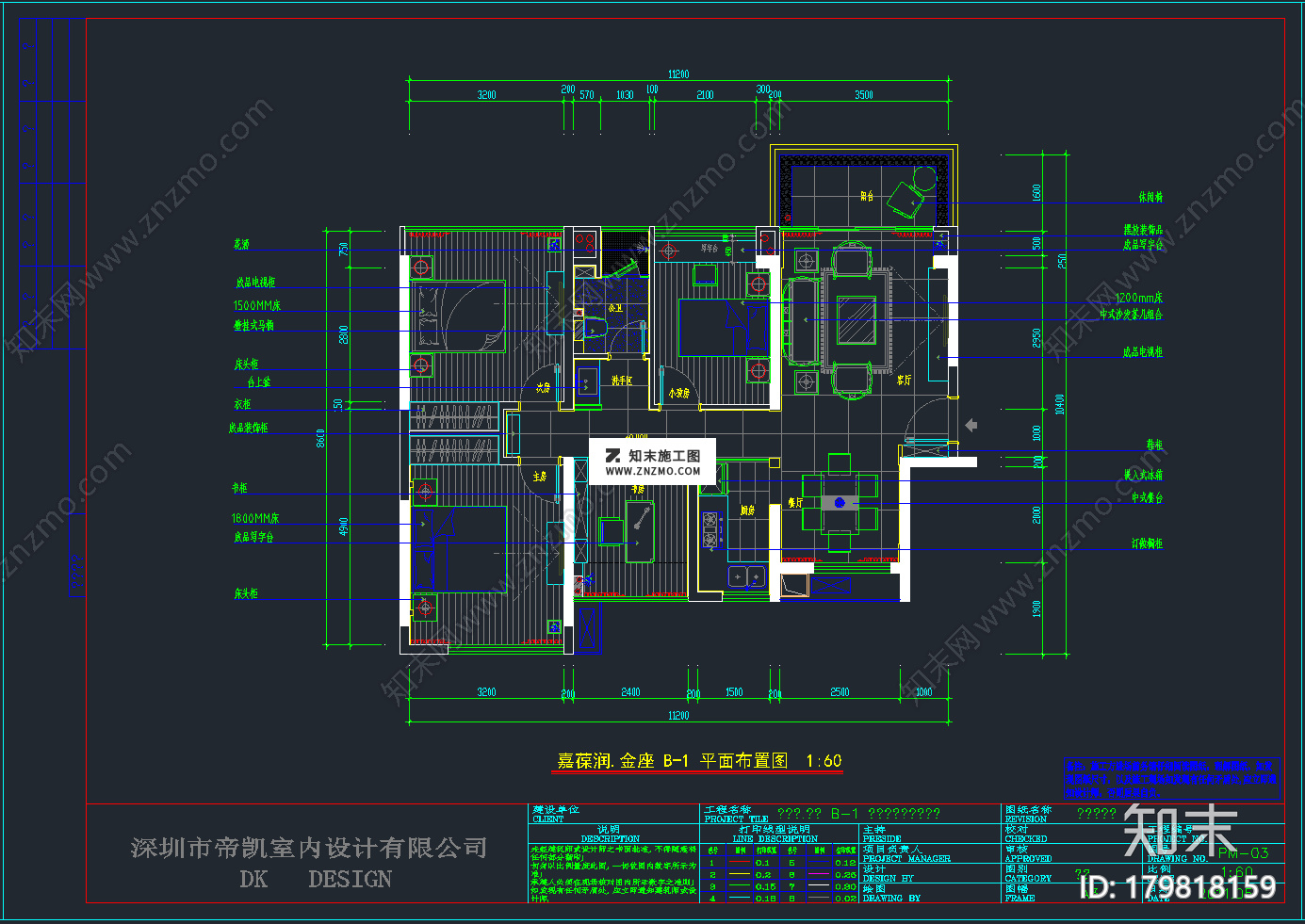
Task: Select the 小孩房 room label
Action: click(x=679, y=393)
